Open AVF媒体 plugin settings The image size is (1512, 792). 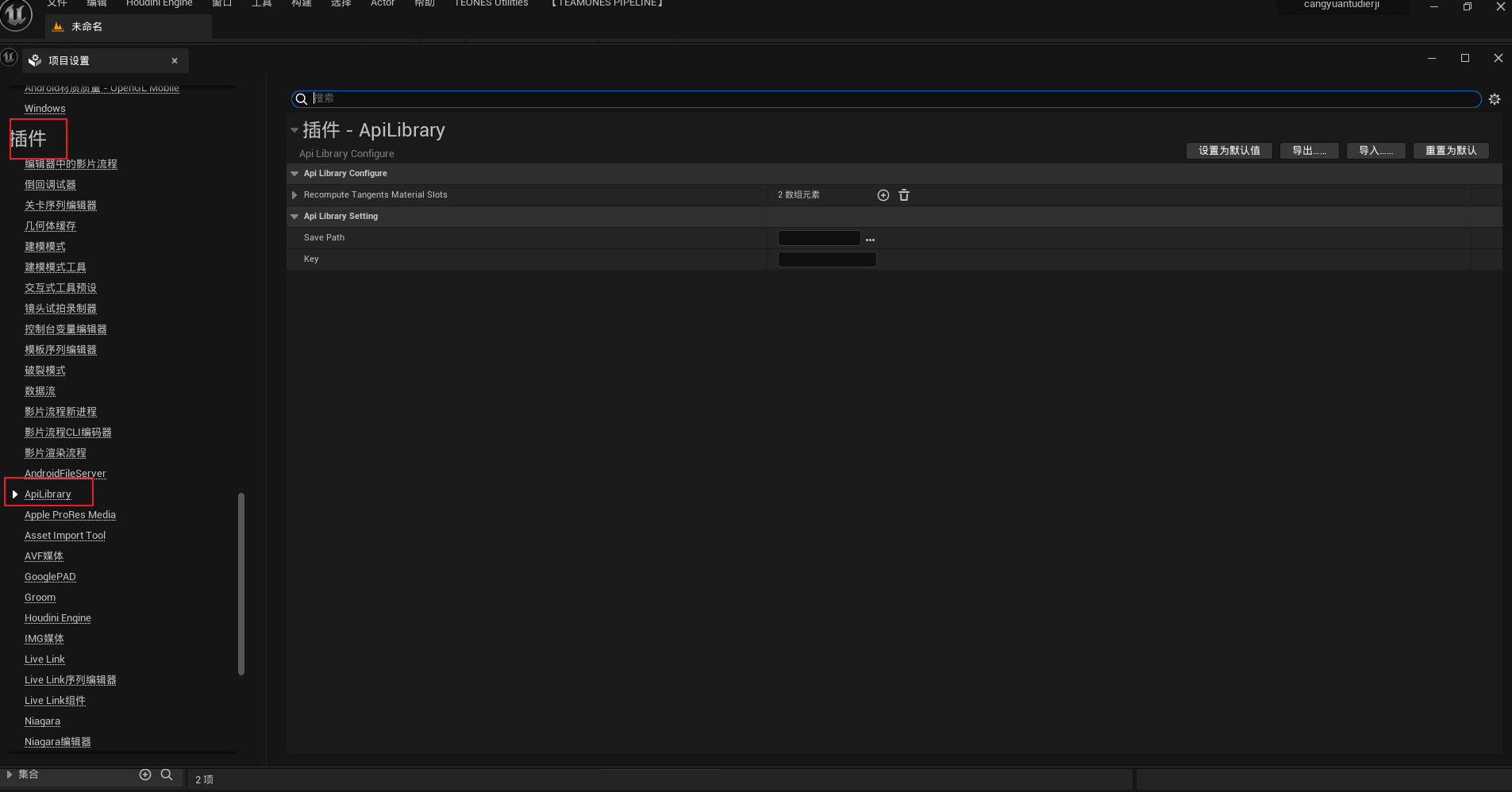[44, 556]
